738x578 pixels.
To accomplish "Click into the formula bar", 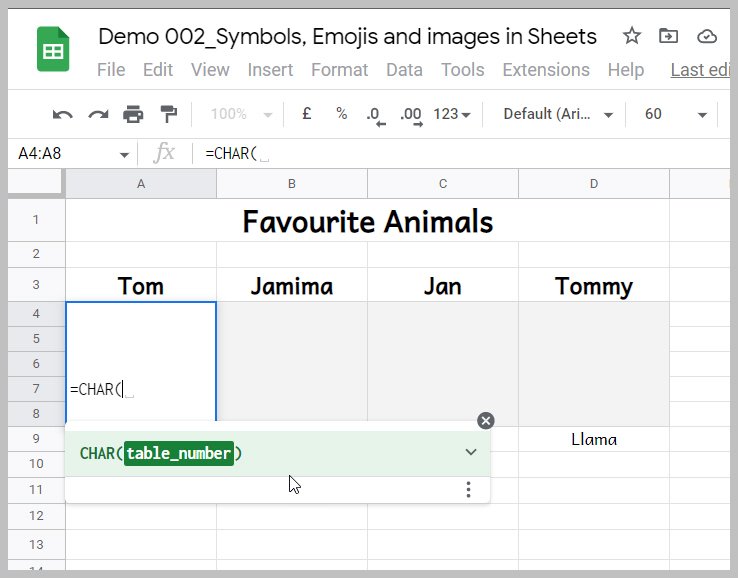I will [464, 153].
